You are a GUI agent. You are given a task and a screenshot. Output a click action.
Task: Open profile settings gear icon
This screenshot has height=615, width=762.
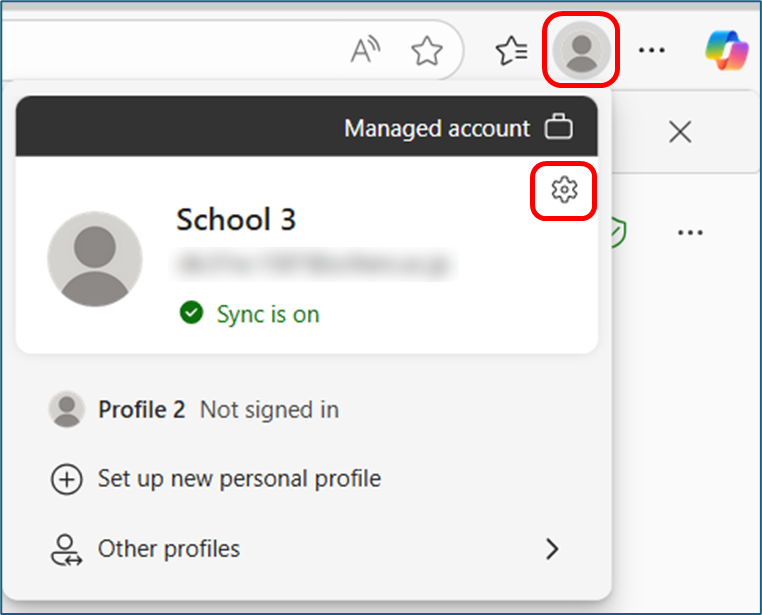click(x=564, y=190)
